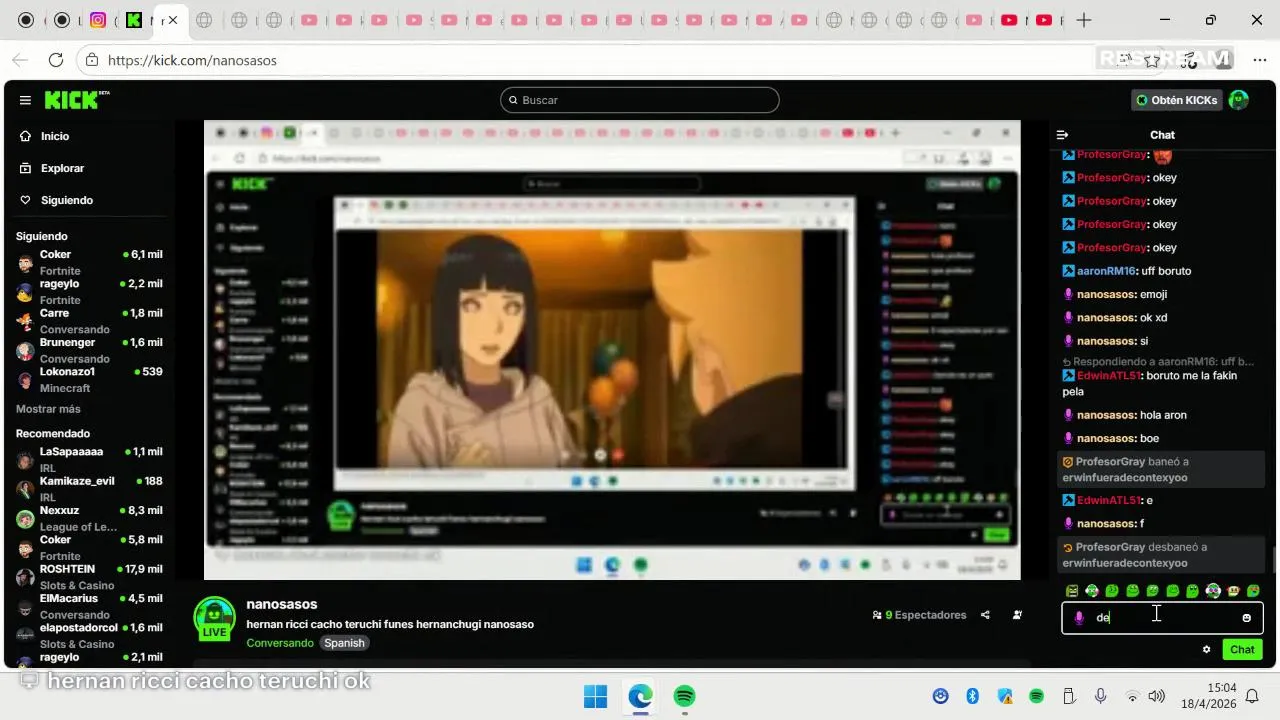
Task: Open Explorar in sidebar
Action: pos(53,168)
